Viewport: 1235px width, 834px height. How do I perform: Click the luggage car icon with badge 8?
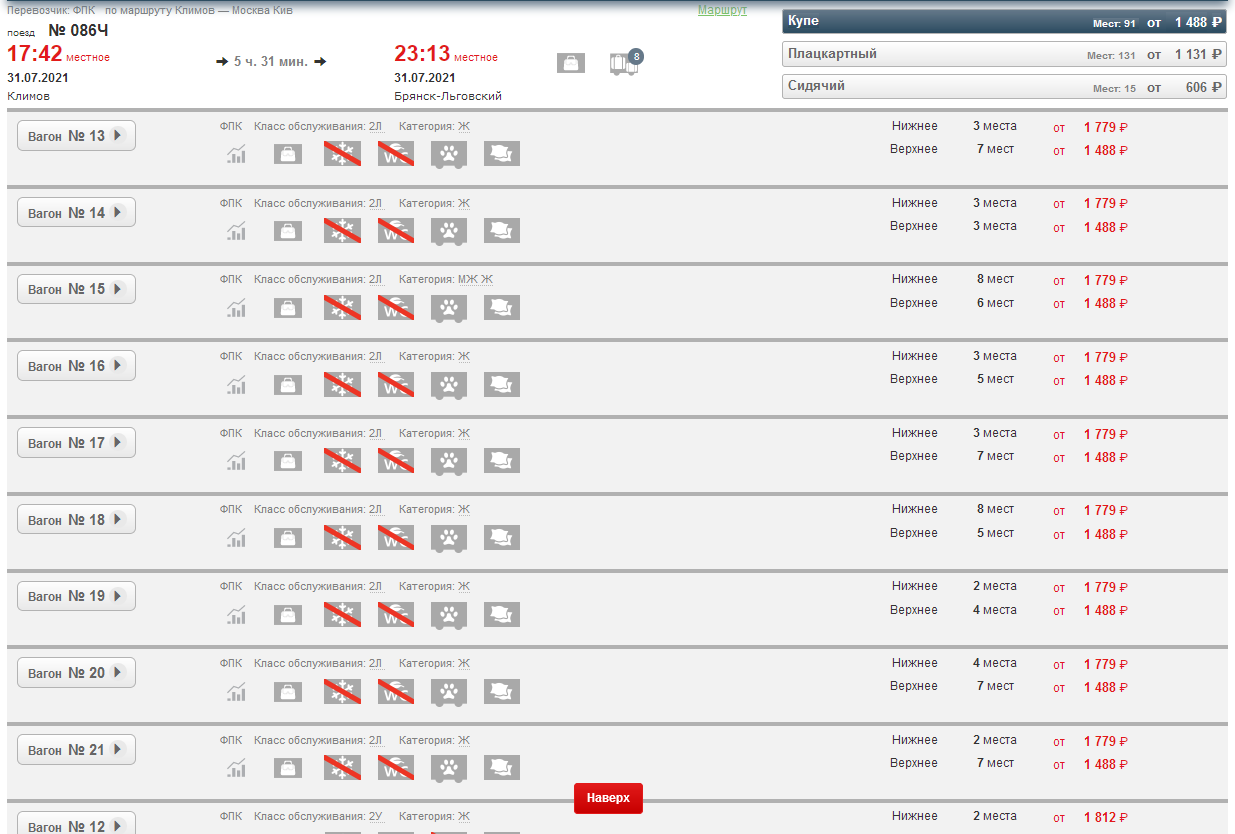coord(624,64)
